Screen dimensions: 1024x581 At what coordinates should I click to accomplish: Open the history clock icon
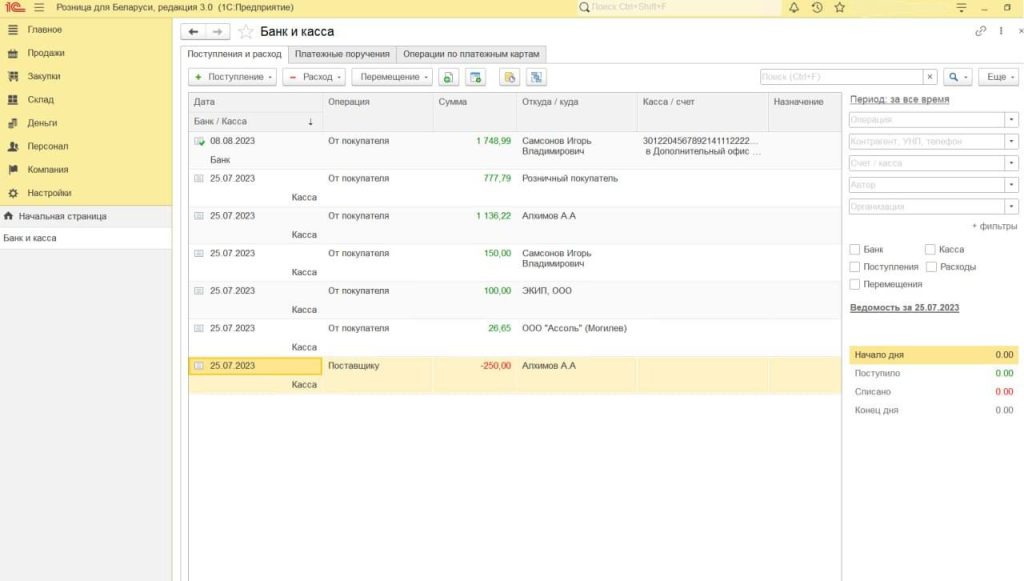click(x=817, y=7)
